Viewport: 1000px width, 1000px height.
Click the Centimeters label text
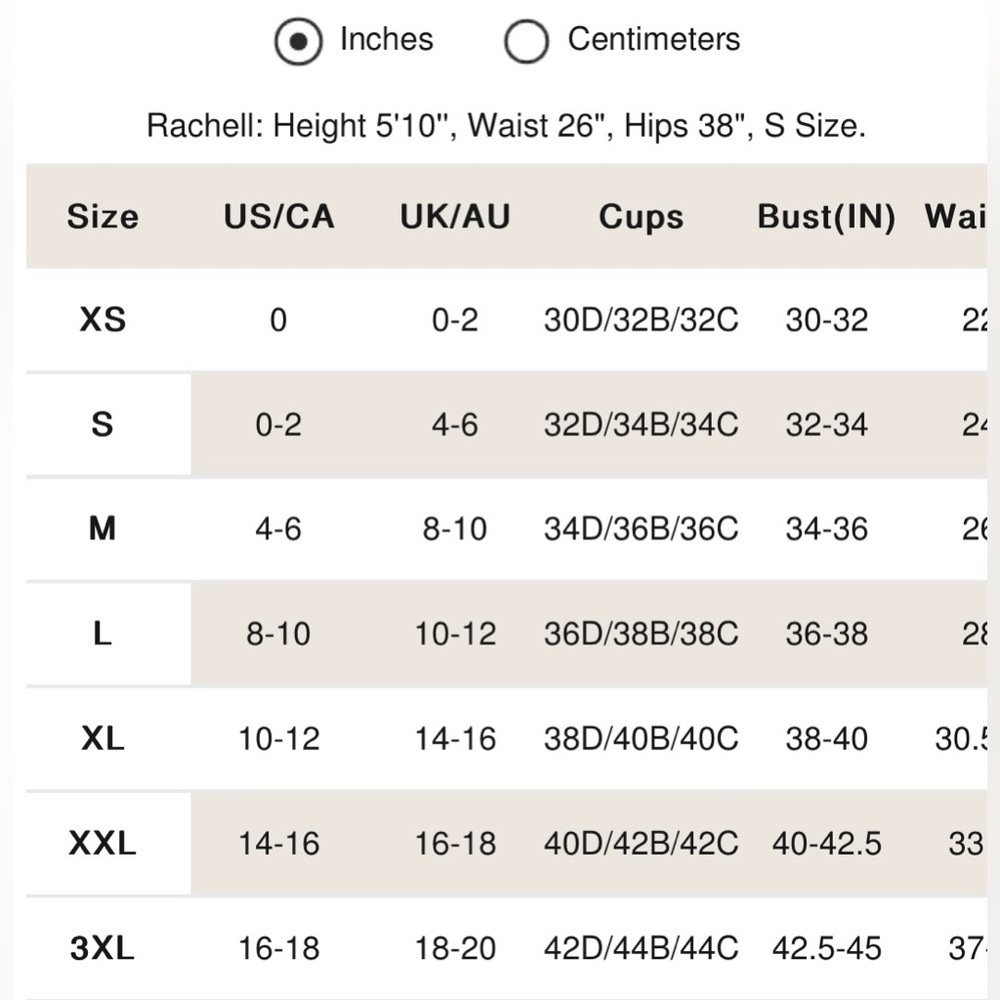pyautogui.click(x=654, y=40)
